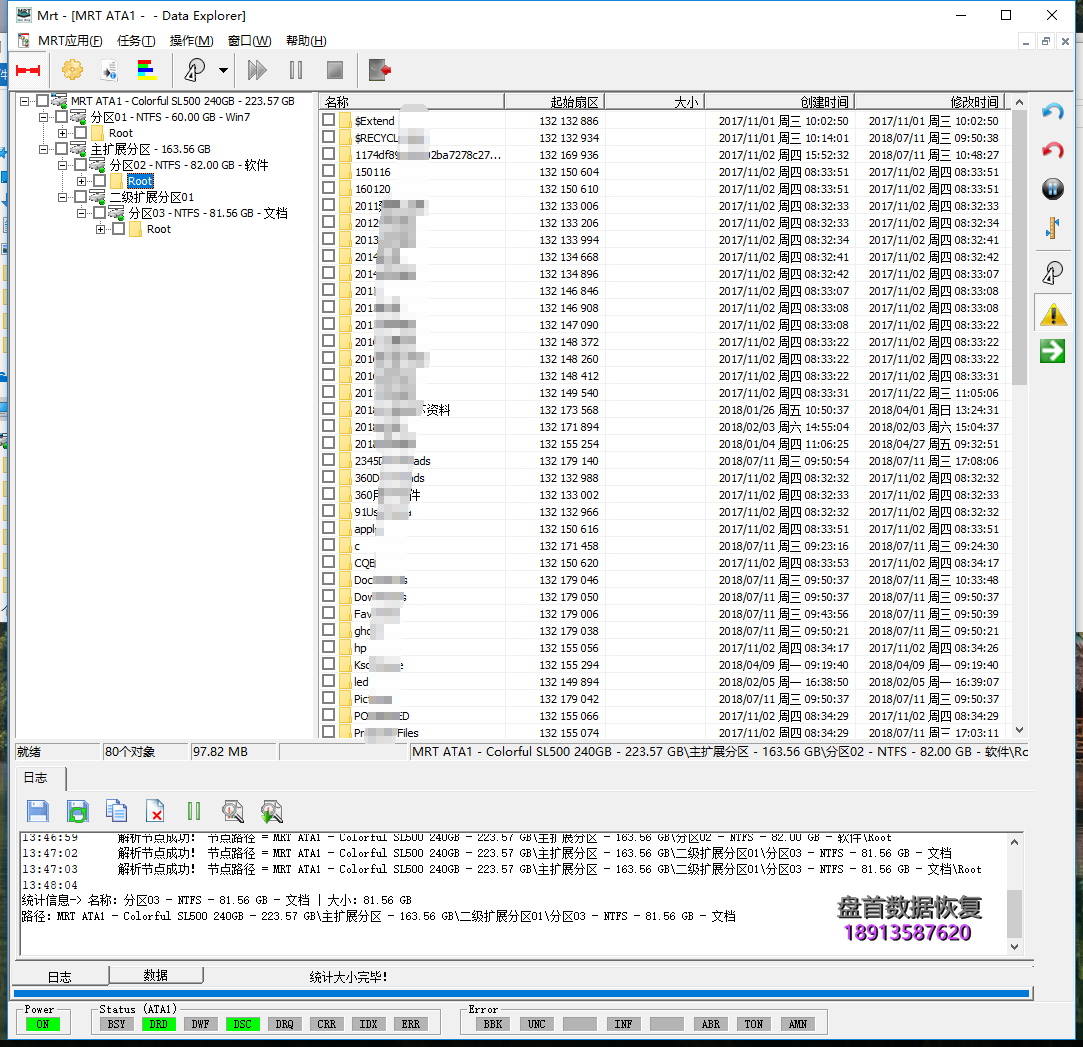Screen dimensions: 1083x1047
Task: Click the orange gear settings toolbar icon
Action: click(72, 70)
